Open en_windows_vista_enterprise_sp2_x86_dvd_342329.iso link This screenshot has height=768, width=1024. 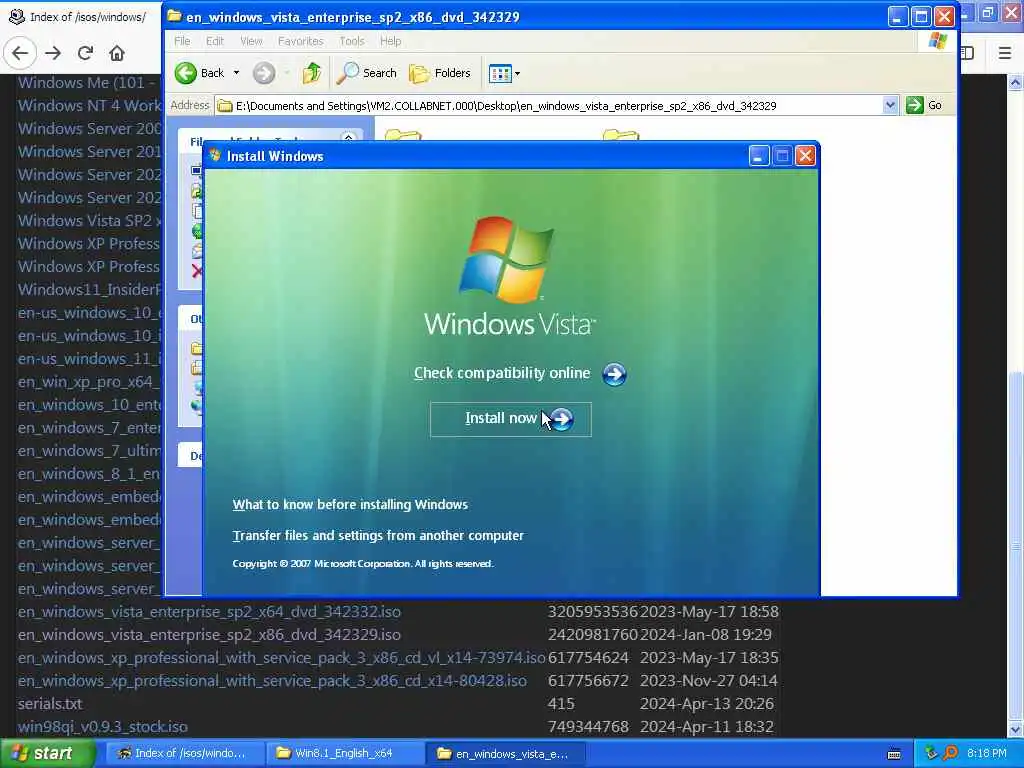tap(210, 635)
